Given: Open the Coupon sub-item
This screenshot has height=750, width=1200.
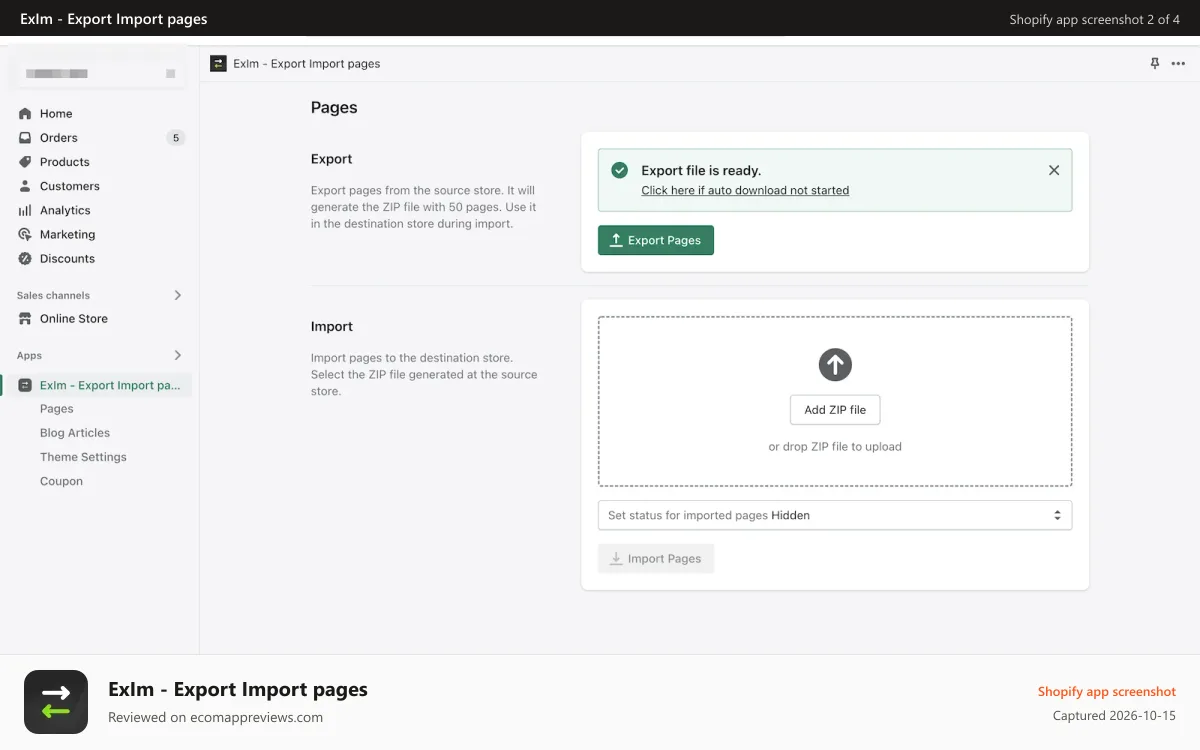Looking at the screenshot, I should (61, 481).
